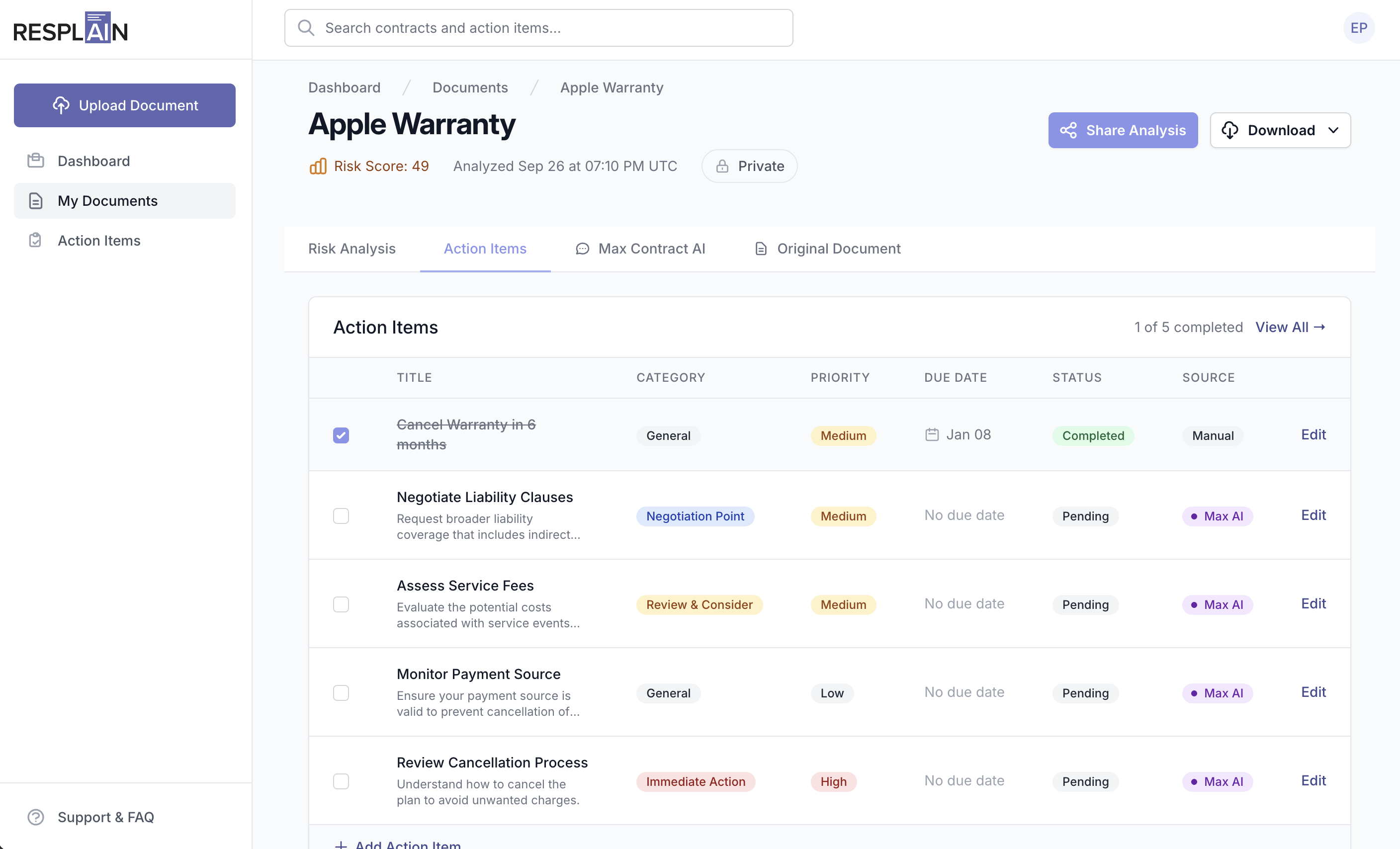Click the download arrow icon

point(1230,130)
